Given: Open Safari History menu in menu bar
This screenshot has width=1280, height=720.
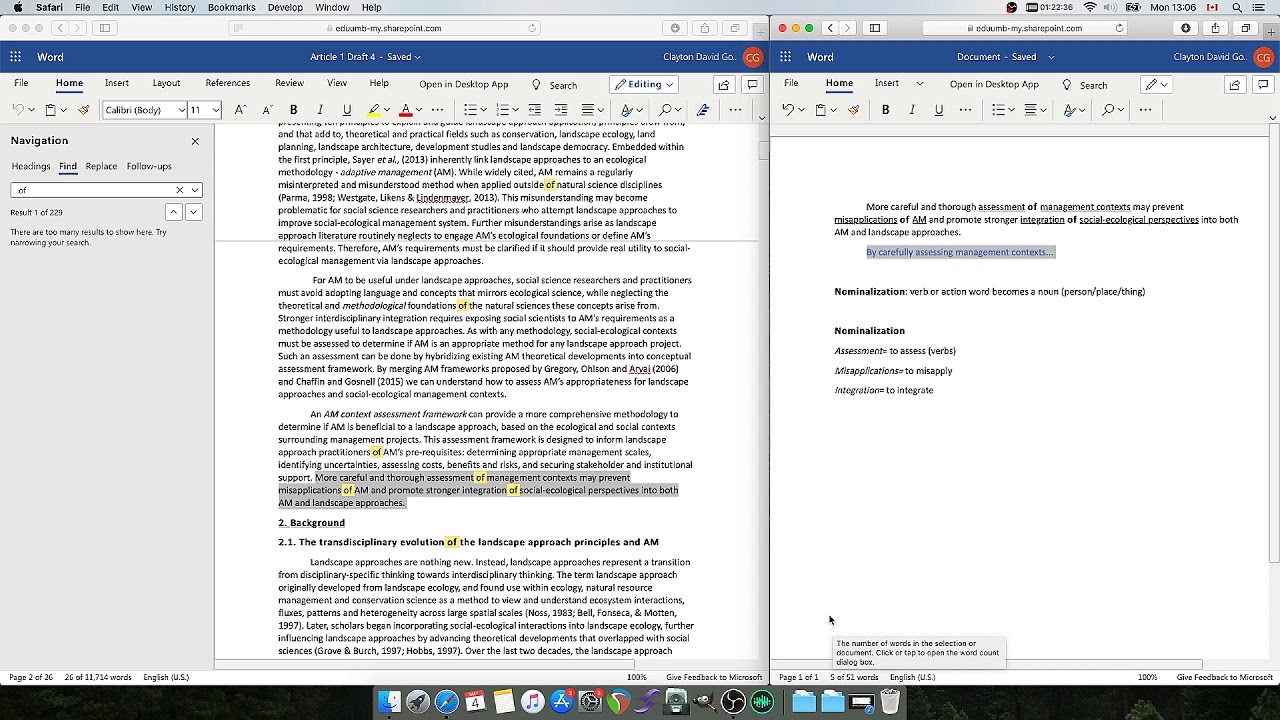Looking at the screenshot, I should (x=179, y=7).
